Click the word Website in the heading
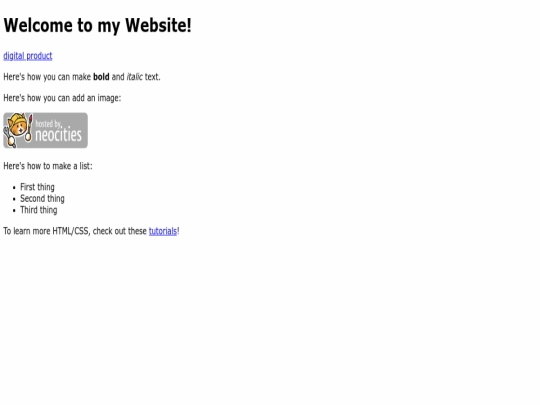540x405 pixels. point(156,25)
